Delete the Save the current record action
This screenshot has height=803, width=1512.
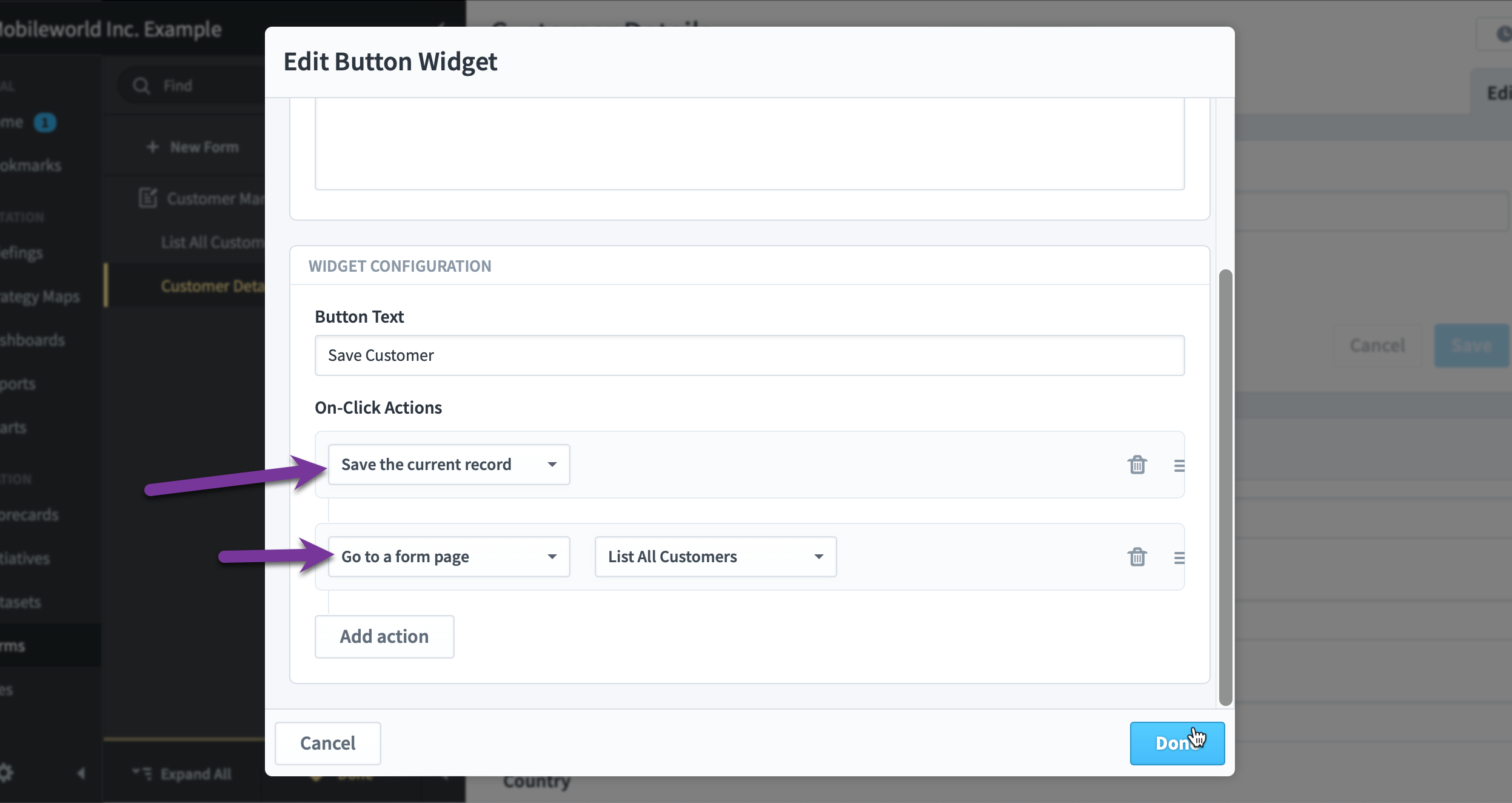click(x=1137, y=465)
